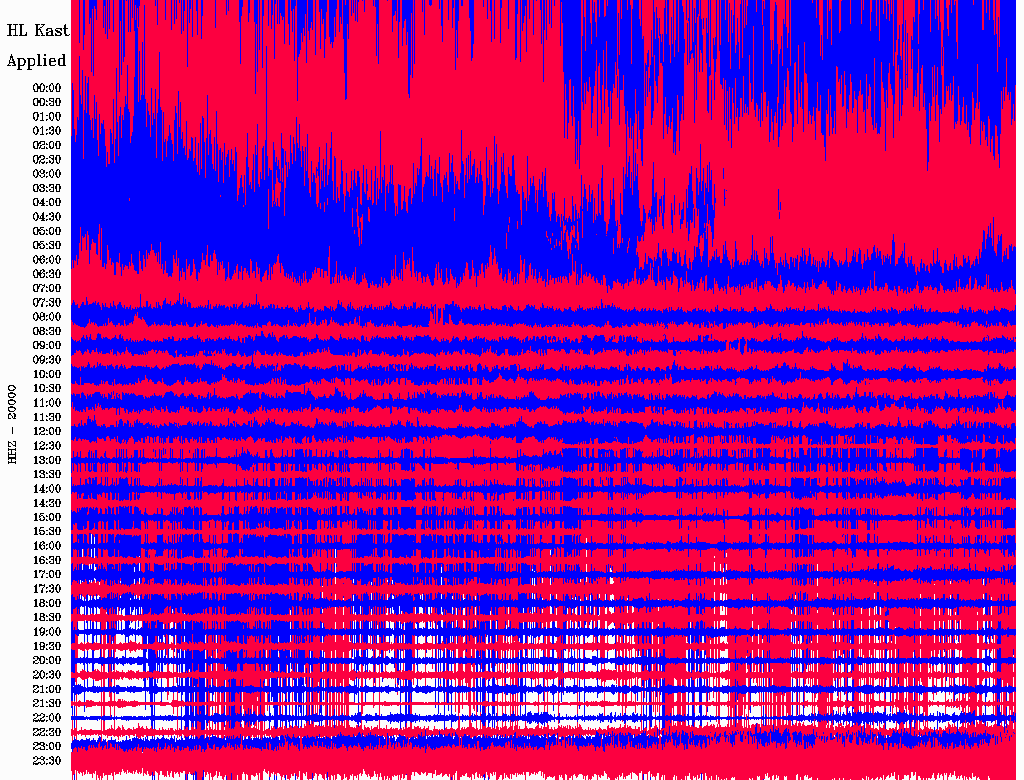Select the 14:00 time label

pyautogui.click(x=47, y=489)
